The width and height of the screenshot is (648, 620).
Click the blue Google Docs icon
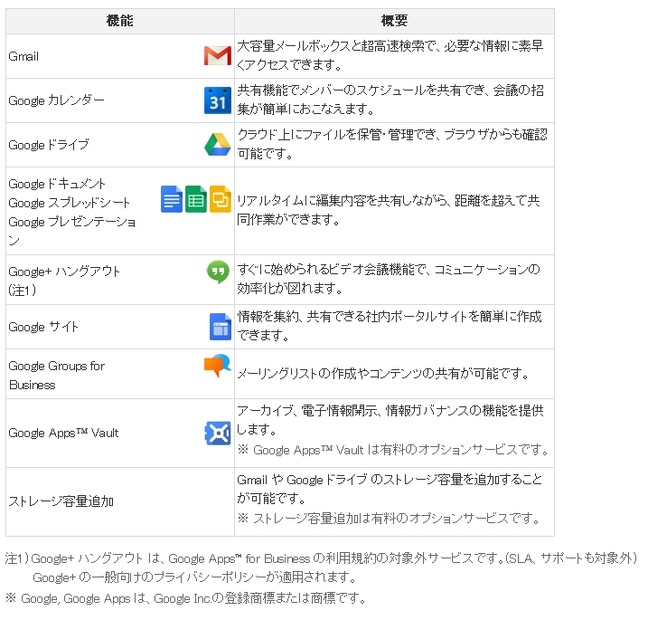(x=172, y=199)
